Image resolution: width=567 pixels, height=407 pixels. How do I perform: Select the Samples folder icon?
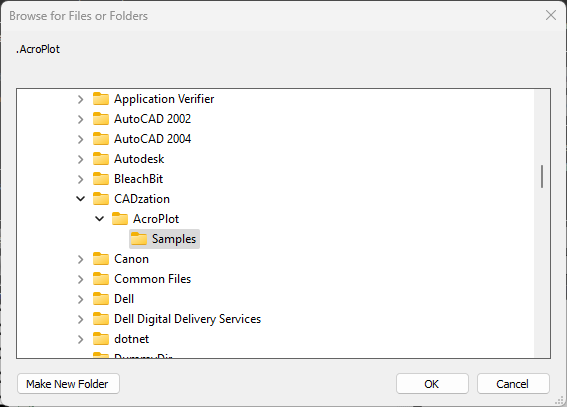[138, 239]
